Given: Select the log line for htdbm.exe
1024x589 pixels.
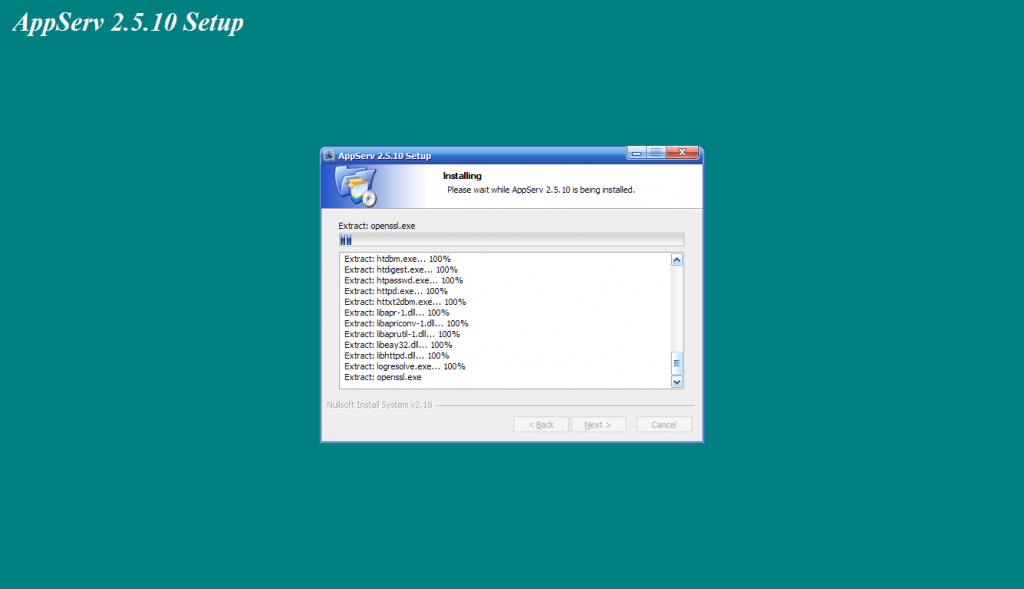Looking at the screenshot, I should click(397, 259).
